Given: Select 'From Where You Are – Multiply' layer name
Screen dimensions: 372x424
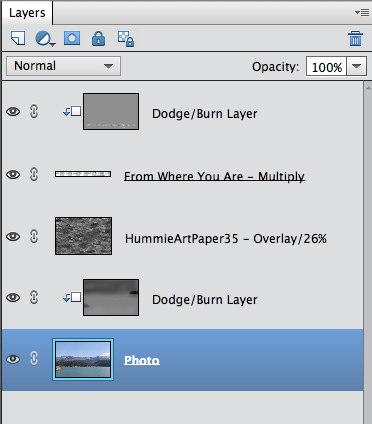Looking at the screenshot, I should [x=214, y=176].
